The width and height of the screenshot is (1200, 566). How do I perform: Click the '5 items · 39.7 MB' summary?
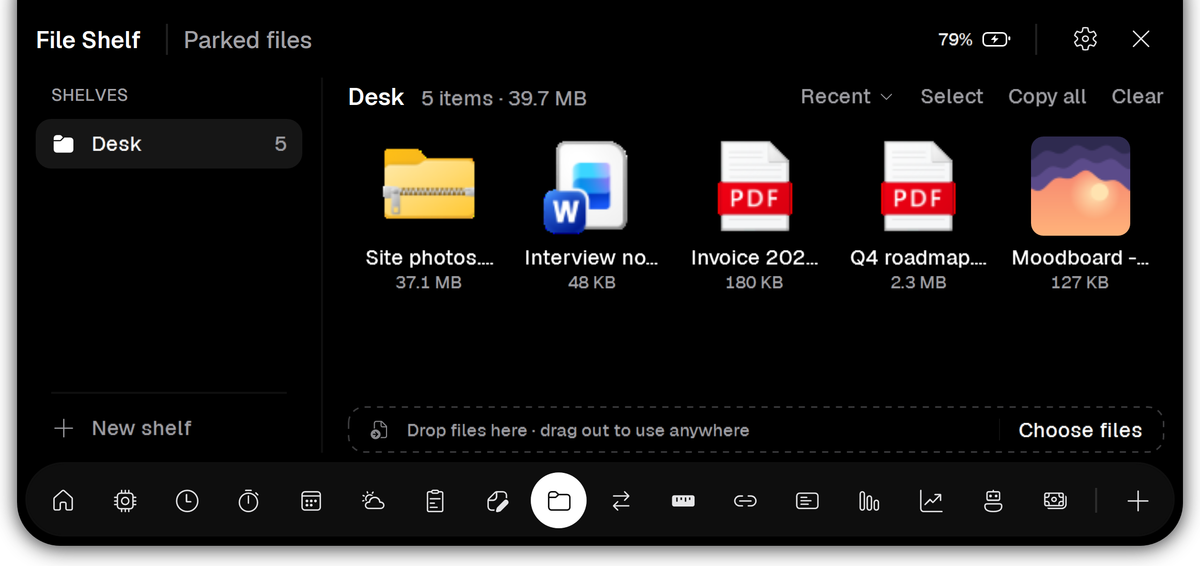[504, 98]
